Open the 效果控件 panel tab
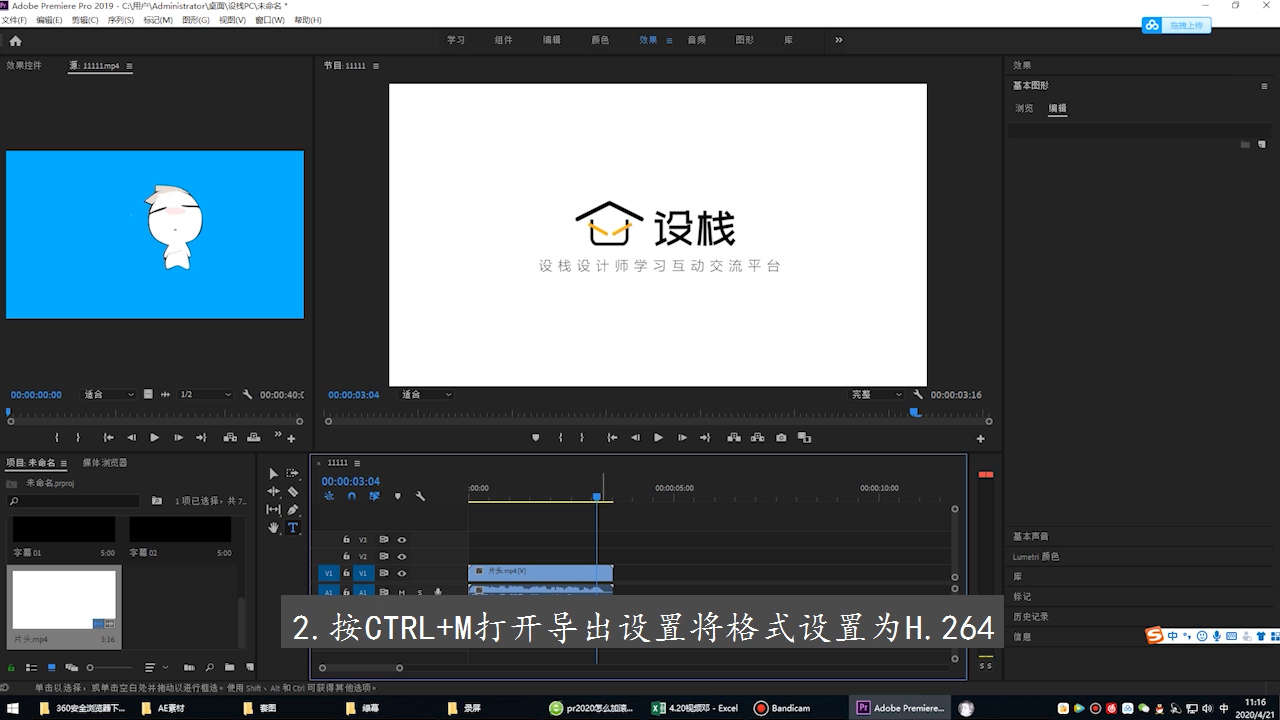This screenshot has width=1280, height=720. tap(24, 66)
